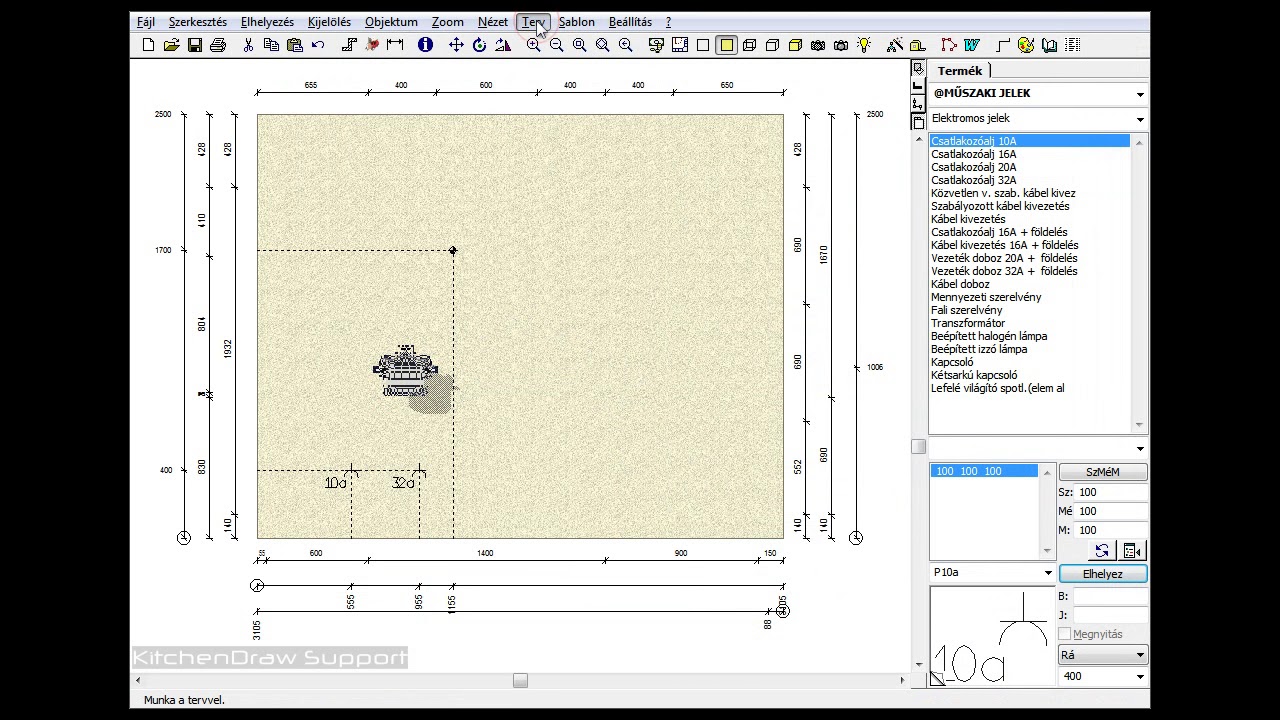Open the book catalog icon
Viewport: 1280px width, 720px height.
[x=1049, y=45]
